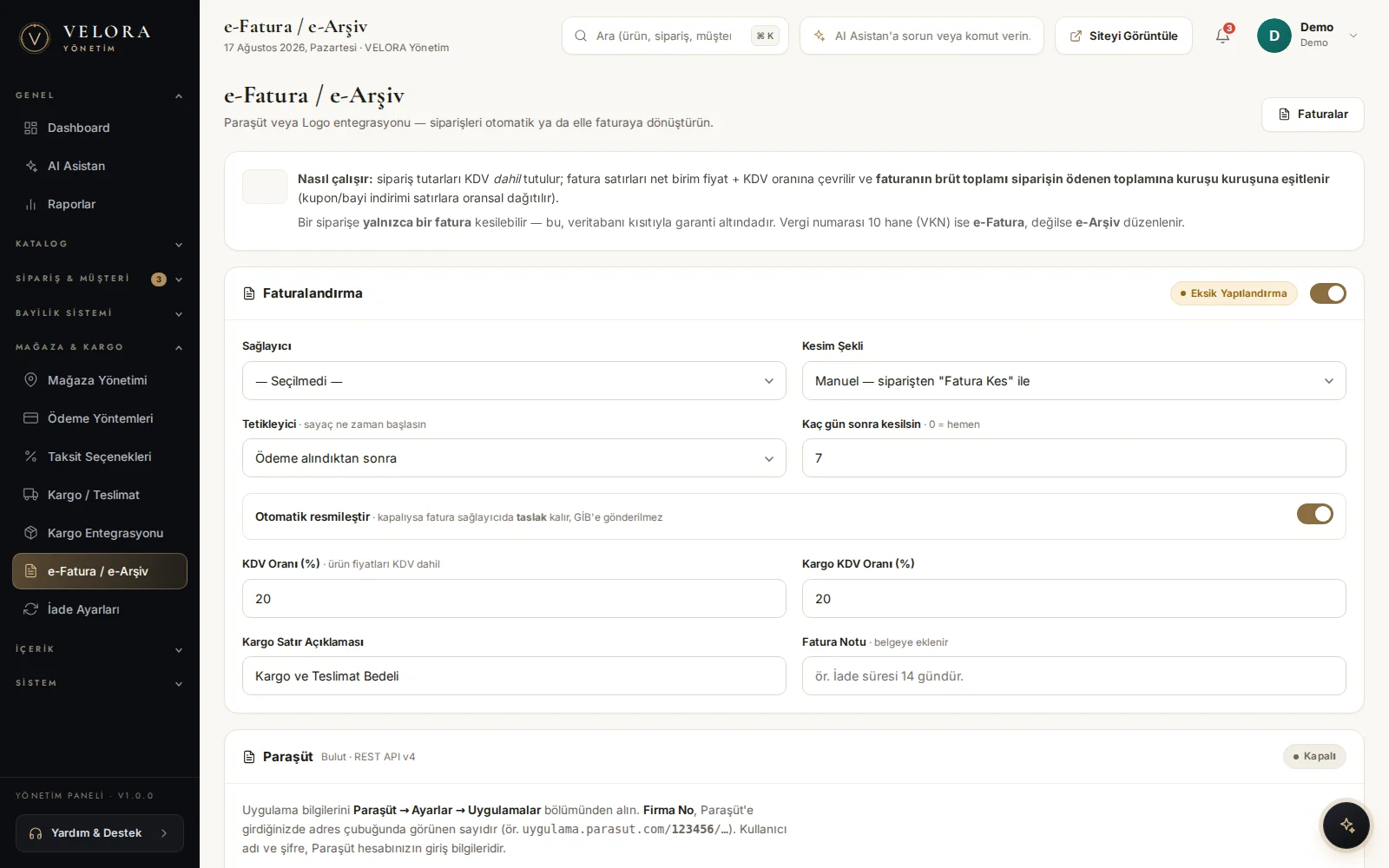Click the external link icon in Siteyi Görüntüle
The width and height of the screenshot is (1389, 868).
coord(1076,36)
